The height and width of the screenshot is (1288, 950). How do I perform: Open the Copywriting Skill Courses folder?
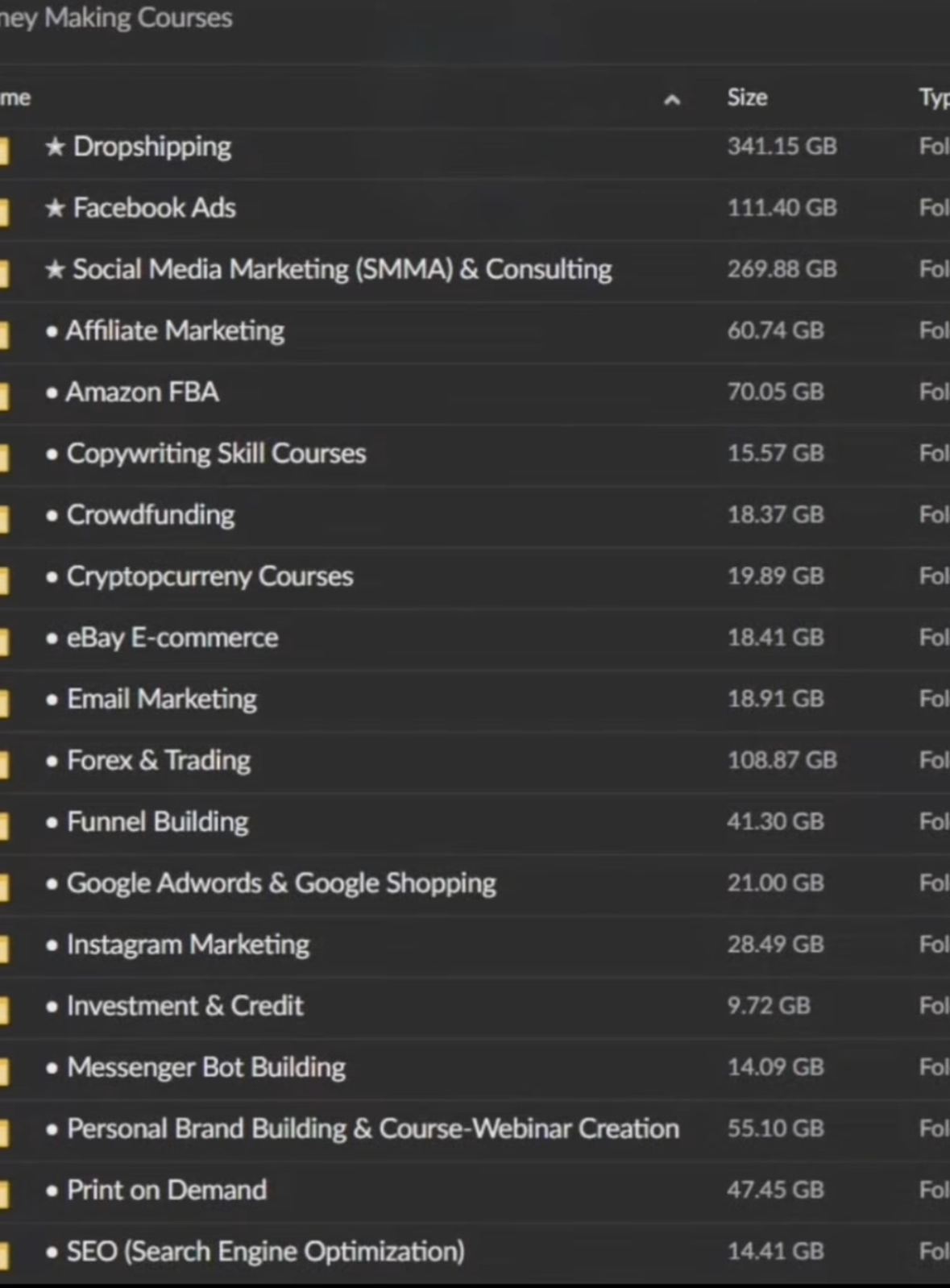pyautogui.click(x=216, y=454)
